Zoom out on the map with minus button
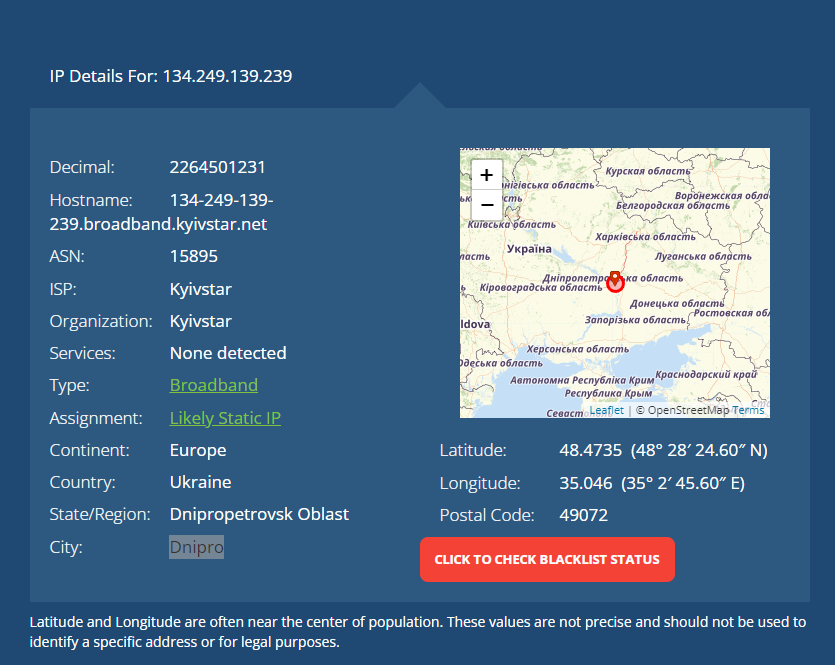This screenshot has height=665, width=835. pos(486,204)
